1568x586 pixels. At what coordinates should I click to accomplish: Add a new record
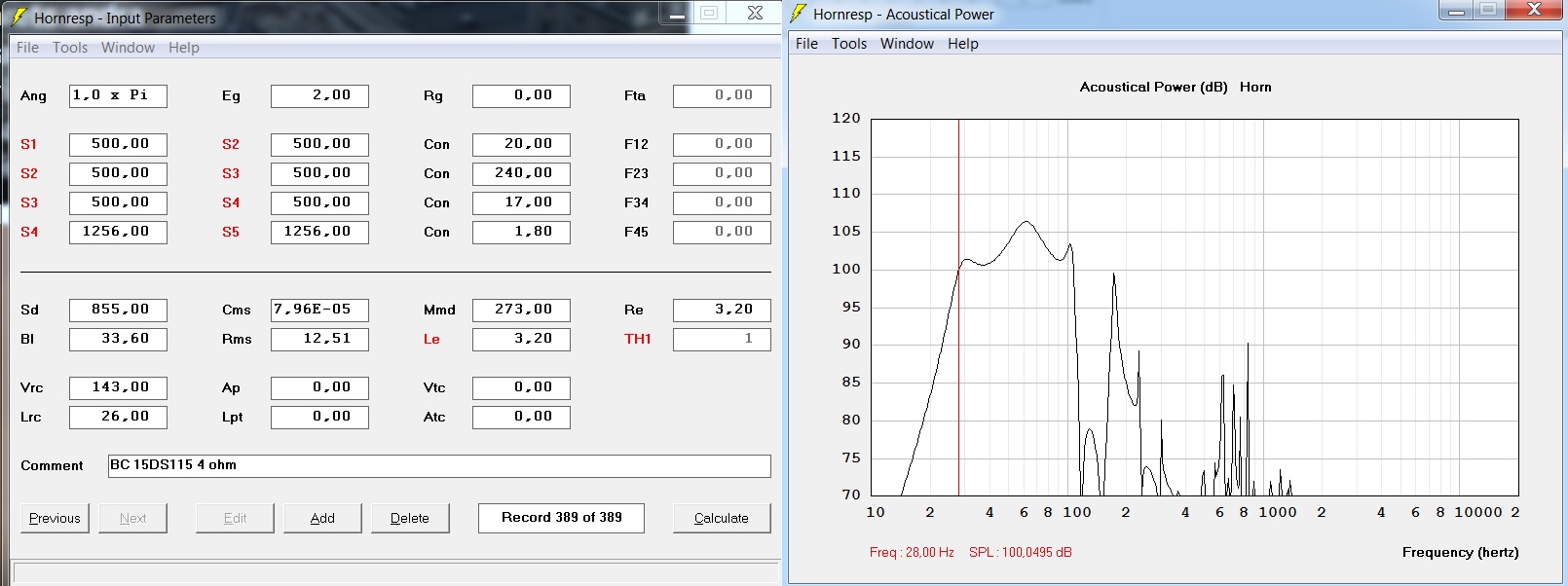(x=322, y=518)
